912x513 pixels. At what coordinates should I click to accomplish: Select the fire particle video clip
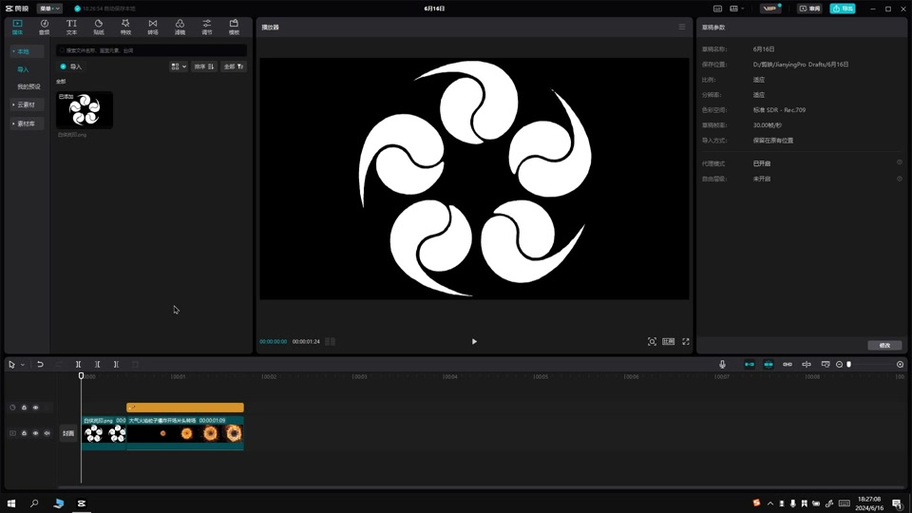tap(185, 433)
